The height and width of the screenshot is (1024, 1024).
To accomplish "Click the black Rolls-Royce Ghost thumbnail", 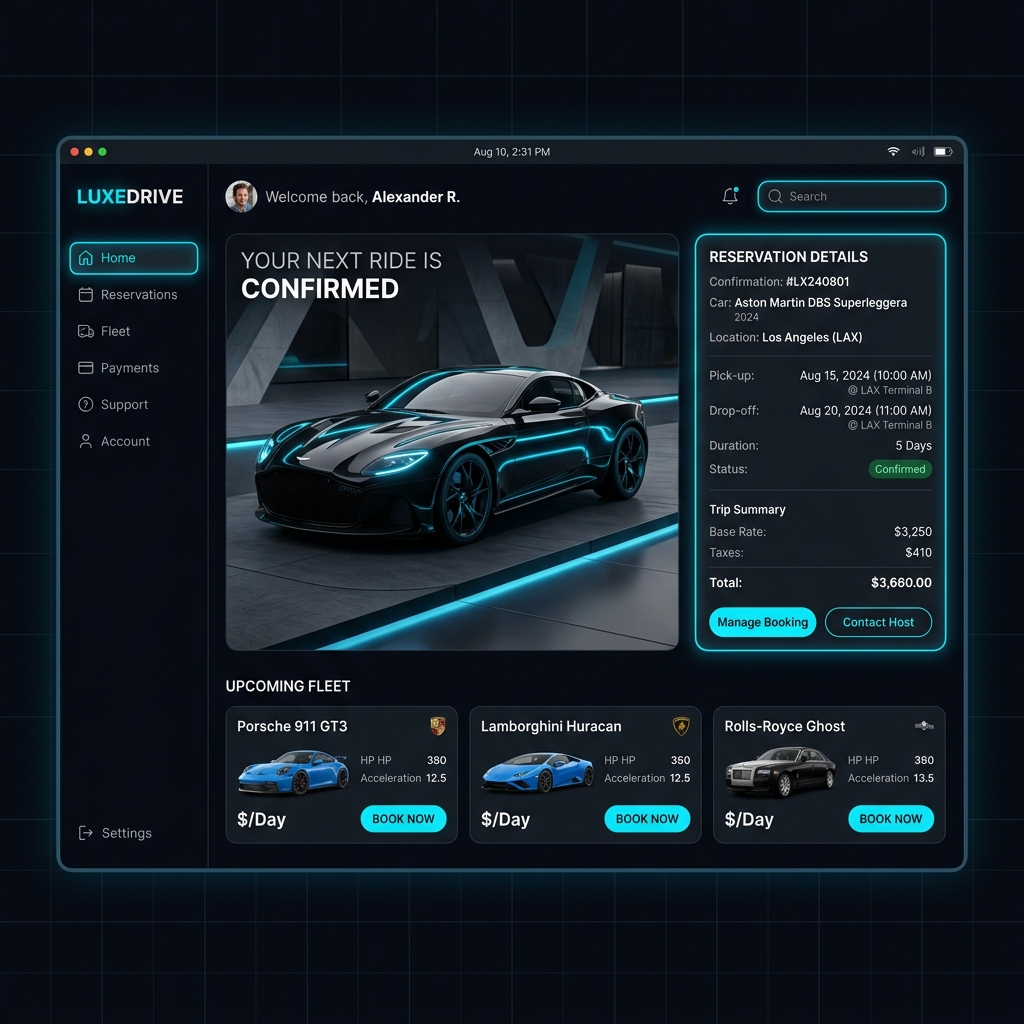I will point(780,772).
